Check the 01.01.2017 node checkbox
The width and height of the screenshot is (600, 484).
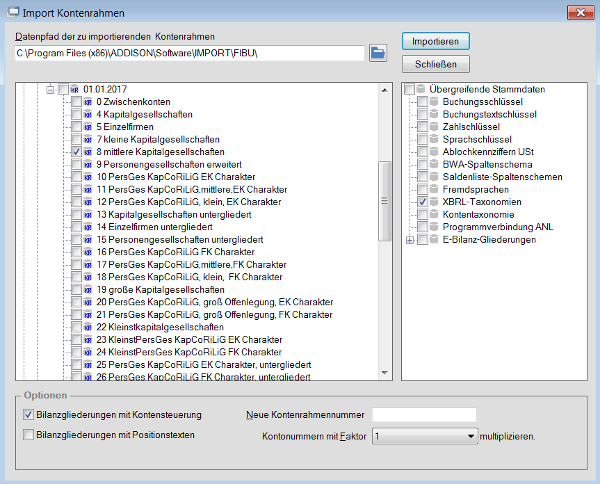click(63, 89)
